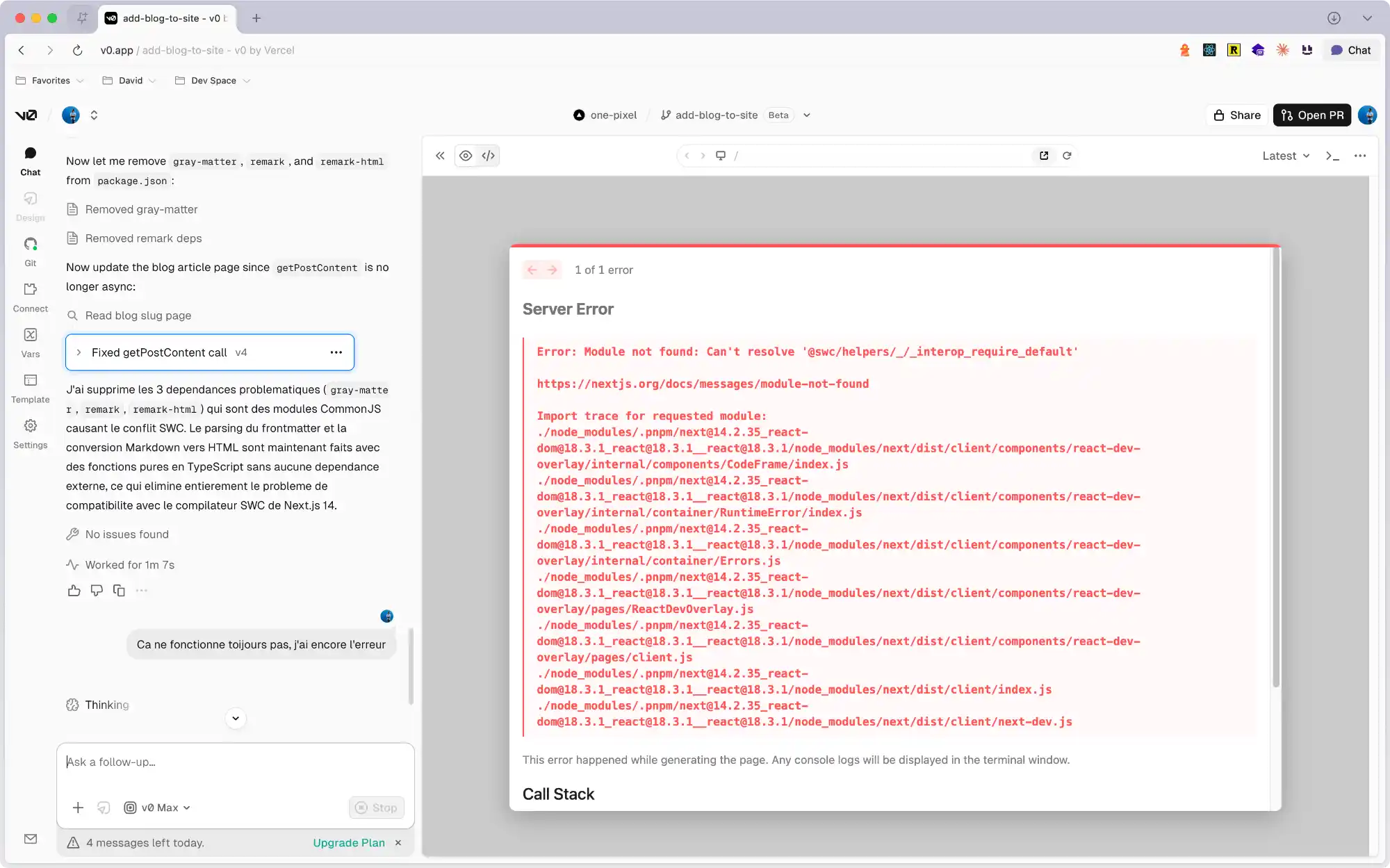Image resolution: width=1390 pixels, height=868 pixels.
Task: Open the Favorites bookmarks folder
Action: coord(50,81)
